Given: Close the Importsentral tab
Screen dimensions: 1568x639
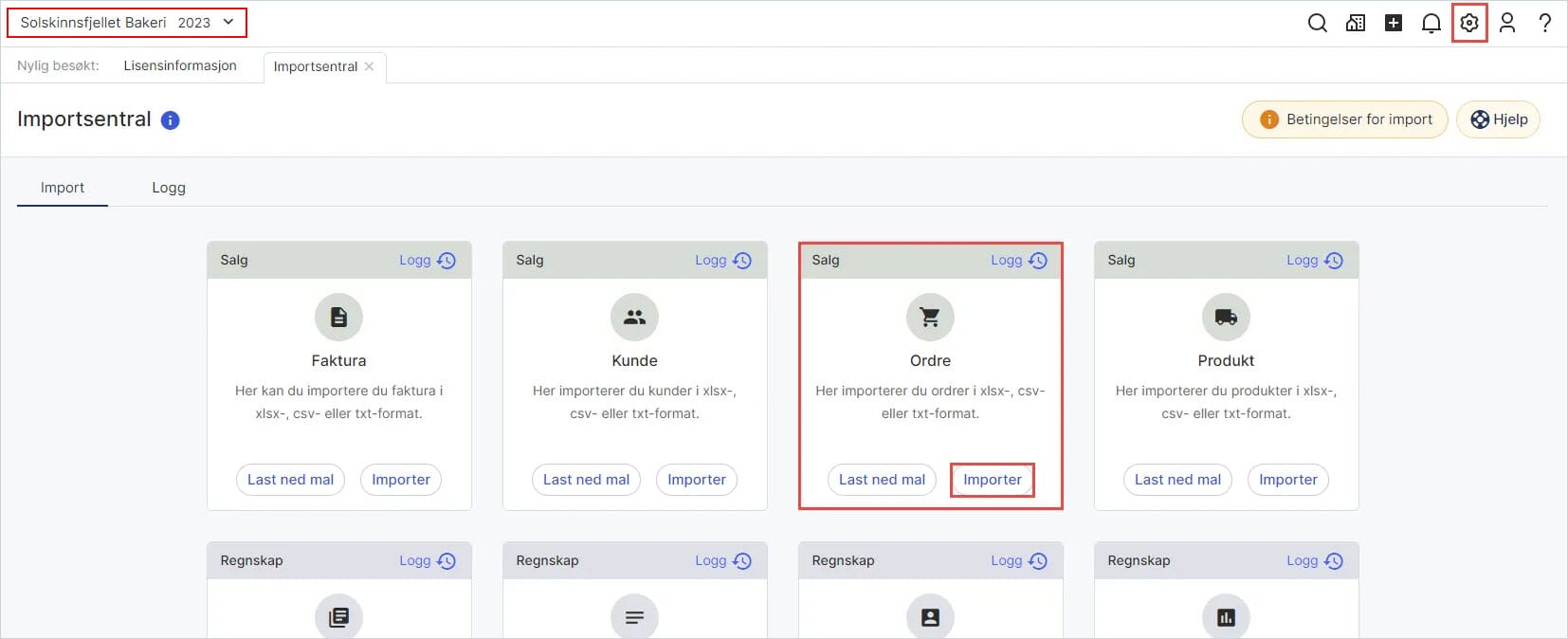Looking at the screenshot, I should tap(369, 66).
